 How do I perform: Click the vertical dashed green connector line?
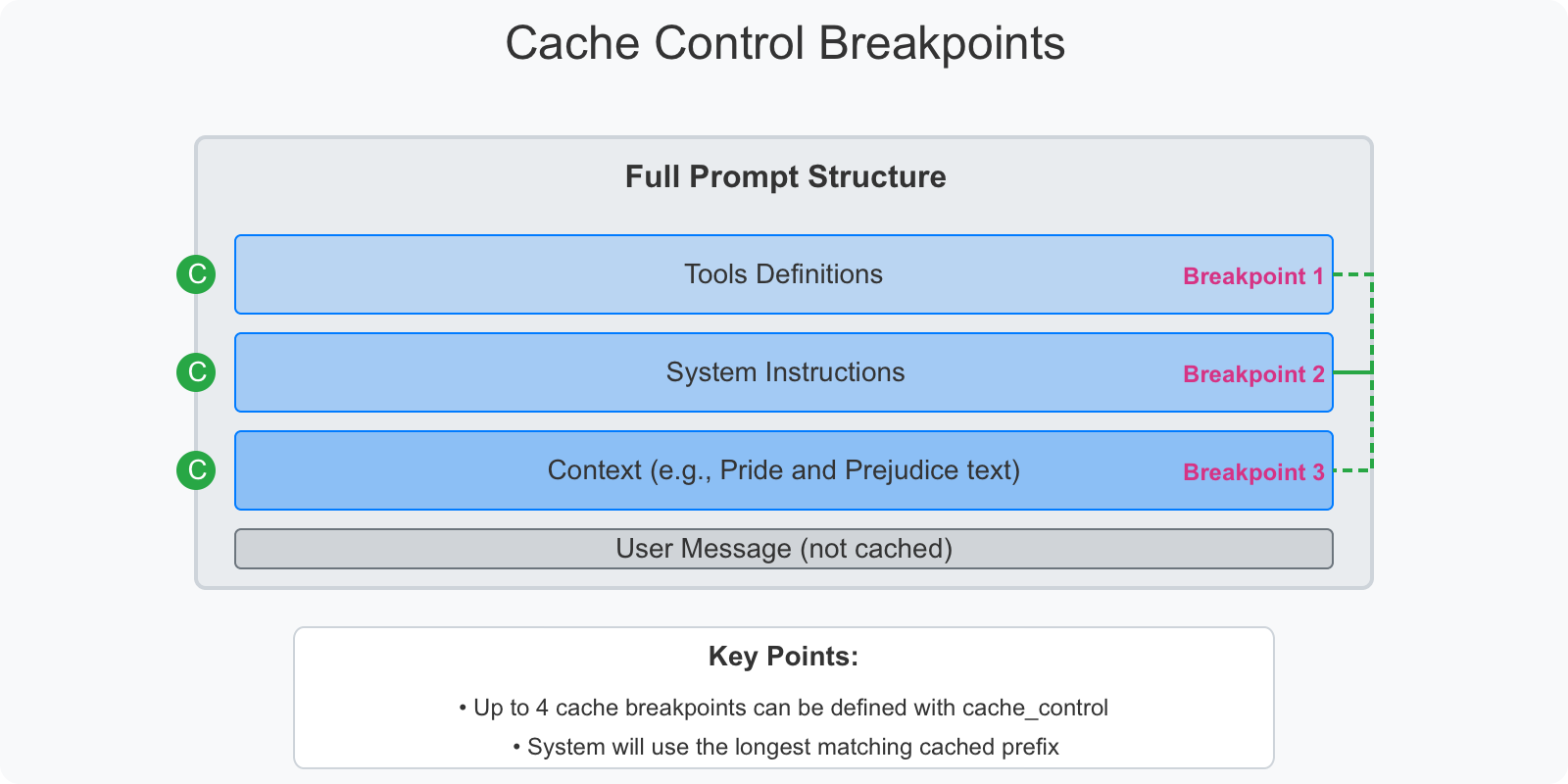click(x=1372, y=372)
